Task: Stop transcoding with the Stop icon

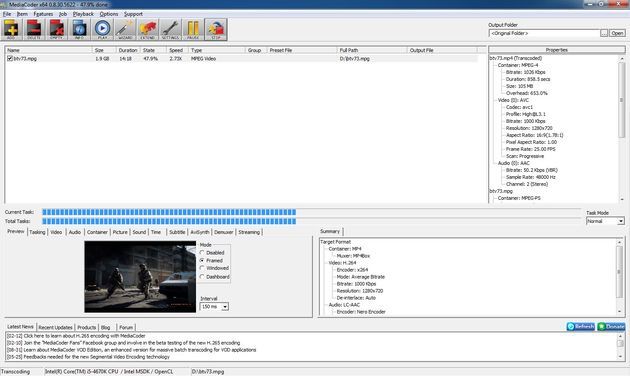Action: (216, 29)
